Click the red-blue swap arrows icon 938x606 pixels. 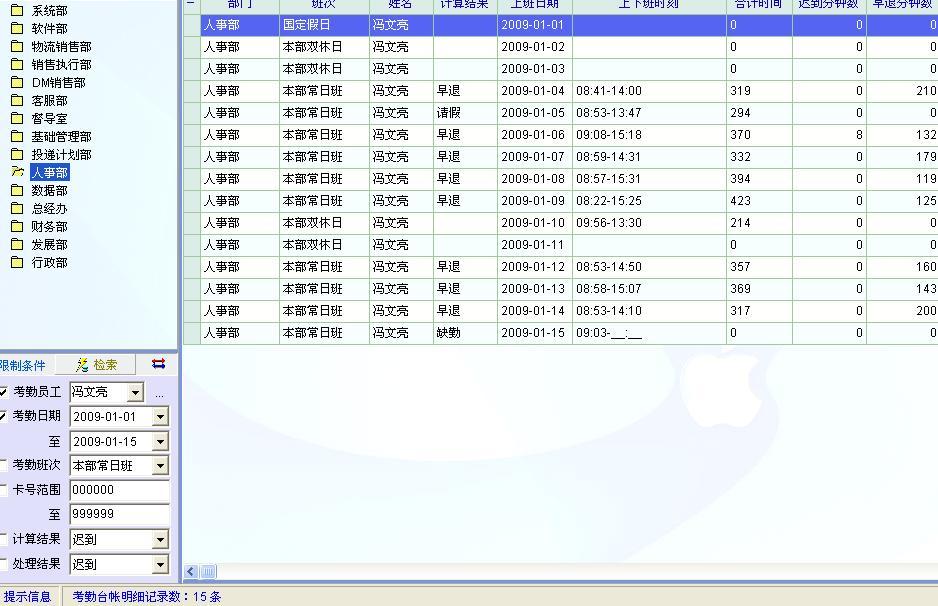(x=158, y=365)
